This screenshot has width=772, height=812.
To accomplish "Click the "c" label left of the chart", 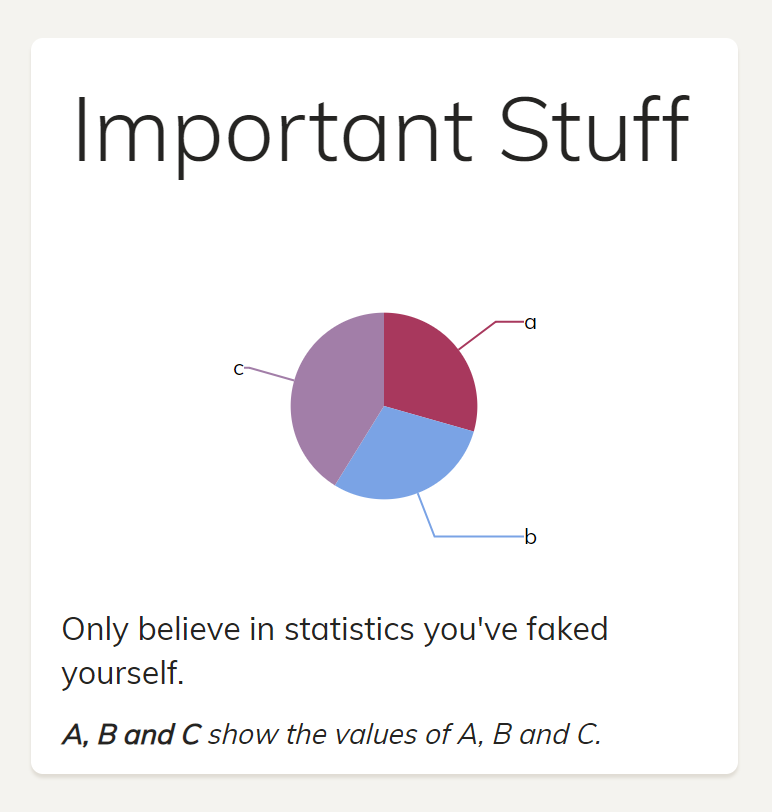I will (x=238, y=369).
